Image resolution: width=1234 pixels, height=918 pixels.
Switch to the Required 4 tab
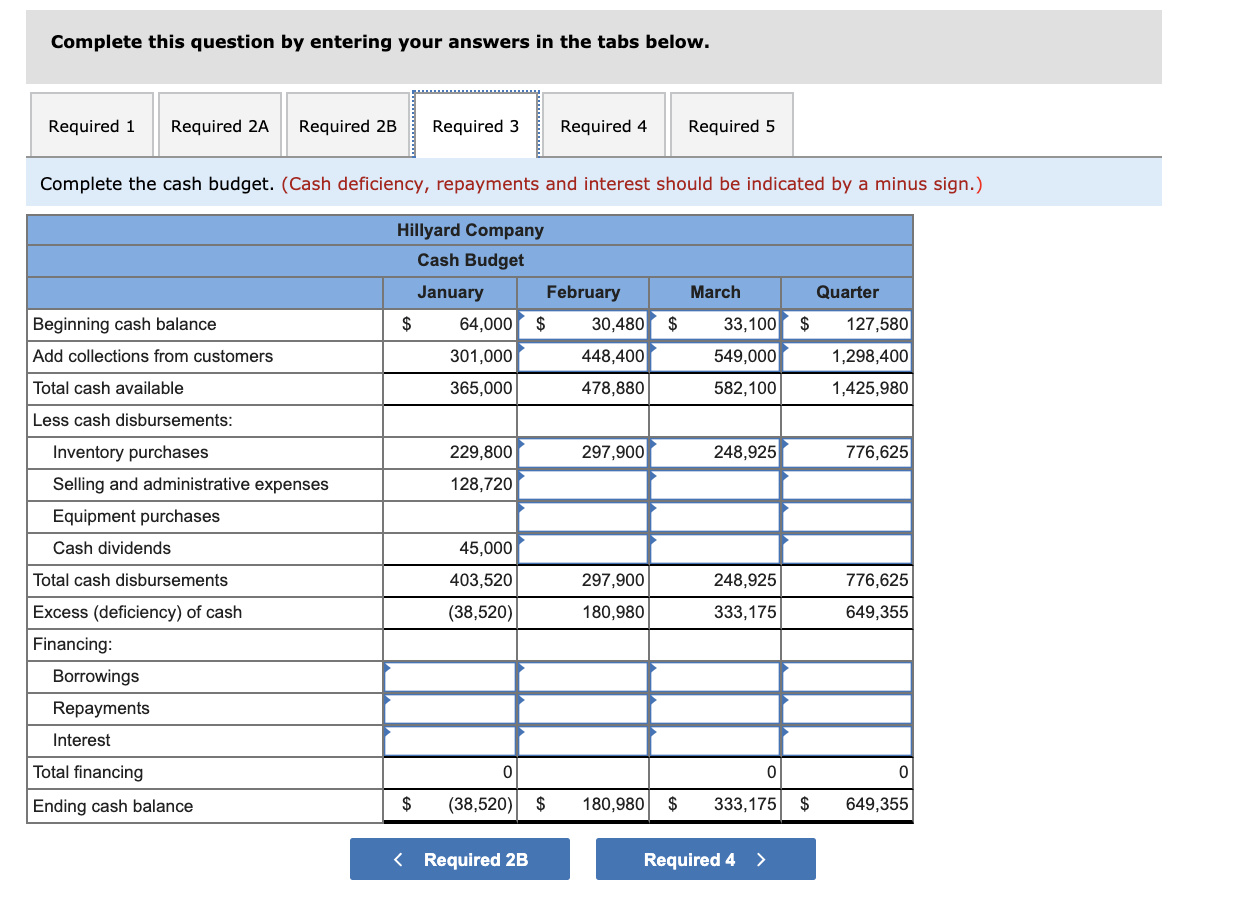604,124
